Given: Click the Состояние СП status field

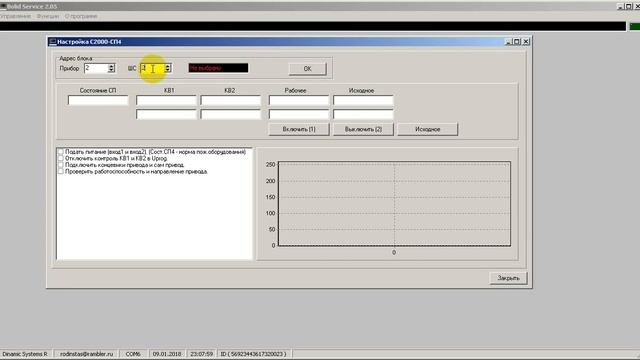Looking at the screenshot, I should click(98, 100).
